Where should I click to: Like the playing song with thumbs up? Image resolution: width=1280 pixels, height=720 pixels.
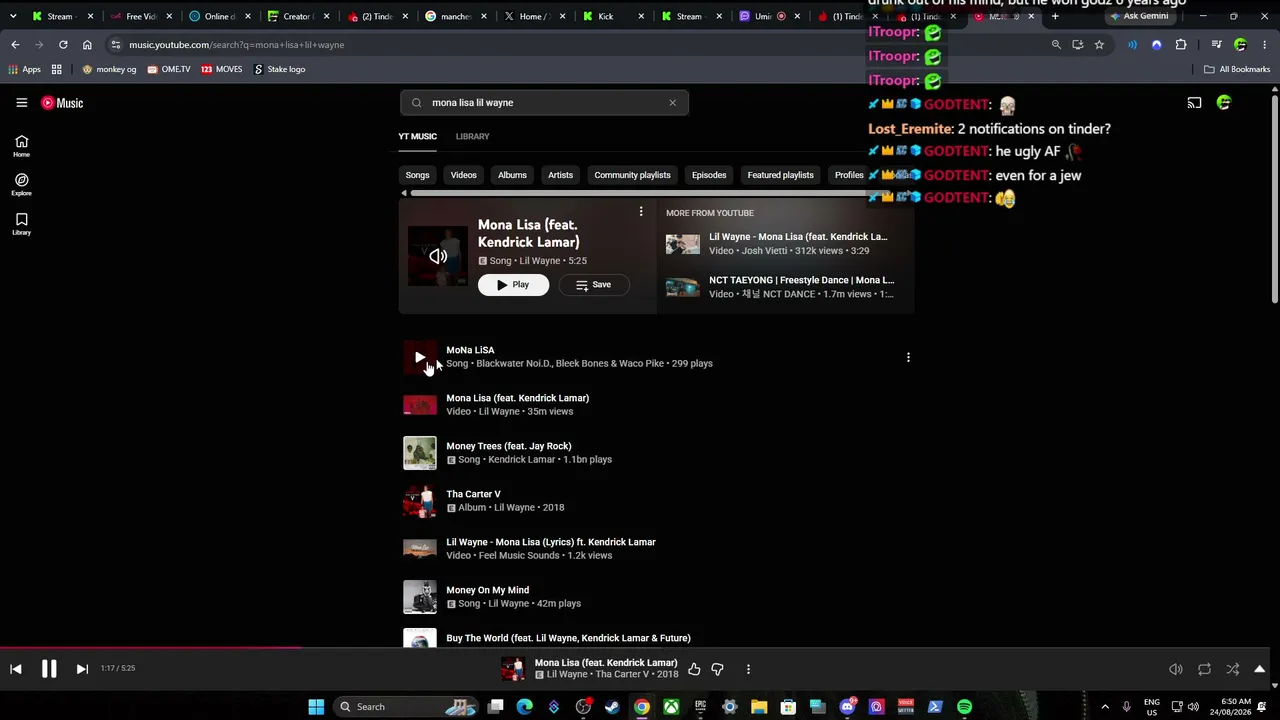(694, 669)
